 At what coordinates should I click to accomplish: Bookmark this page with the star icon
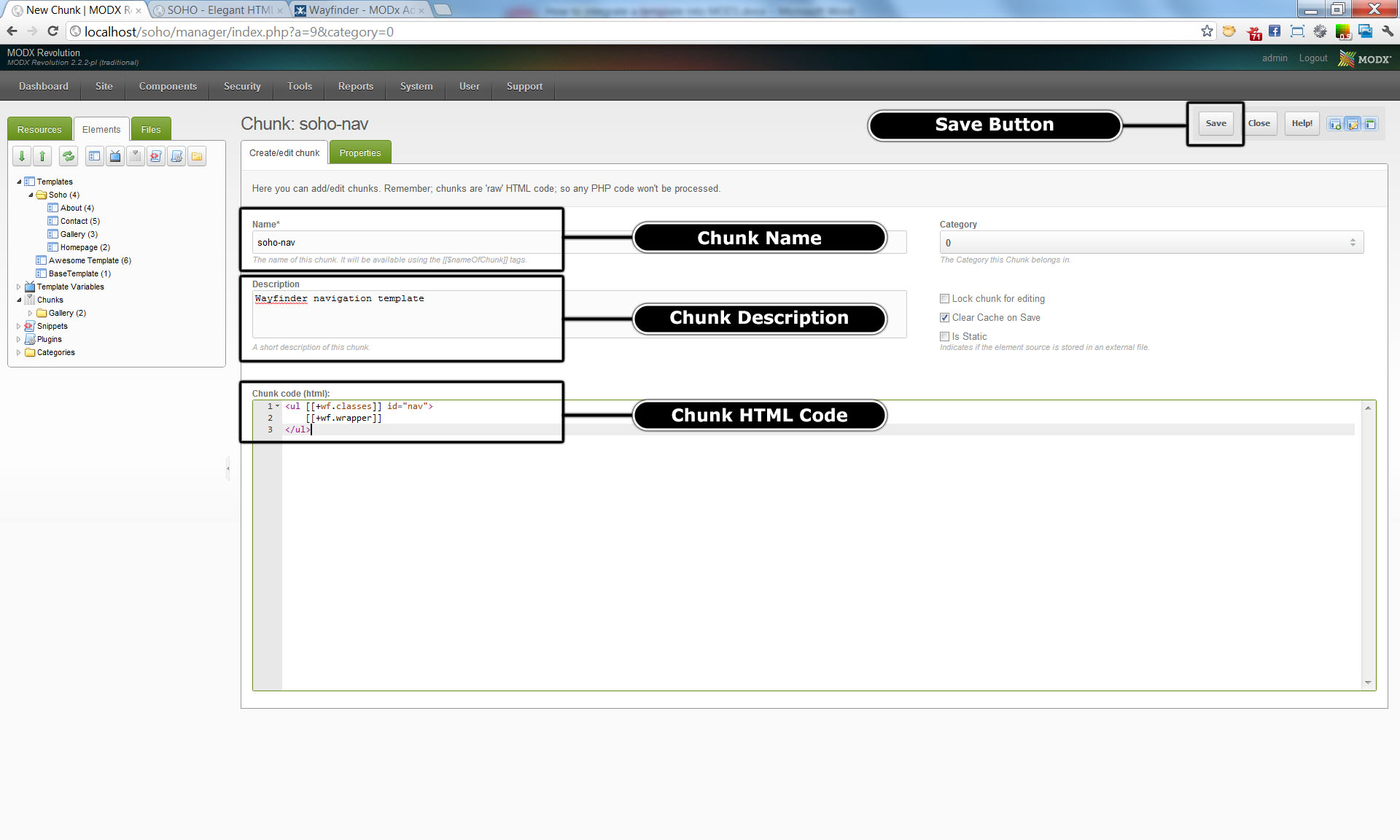(x=1207, y=31)
